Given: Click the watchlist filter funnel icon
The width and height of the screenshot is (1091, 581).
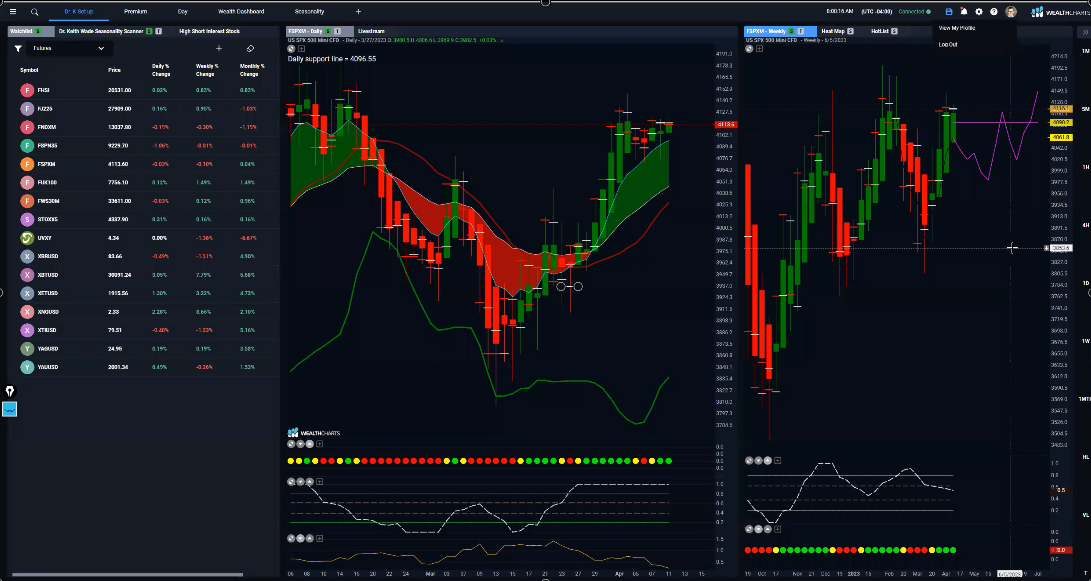Looking at the screenshot, I should point(18,49).
